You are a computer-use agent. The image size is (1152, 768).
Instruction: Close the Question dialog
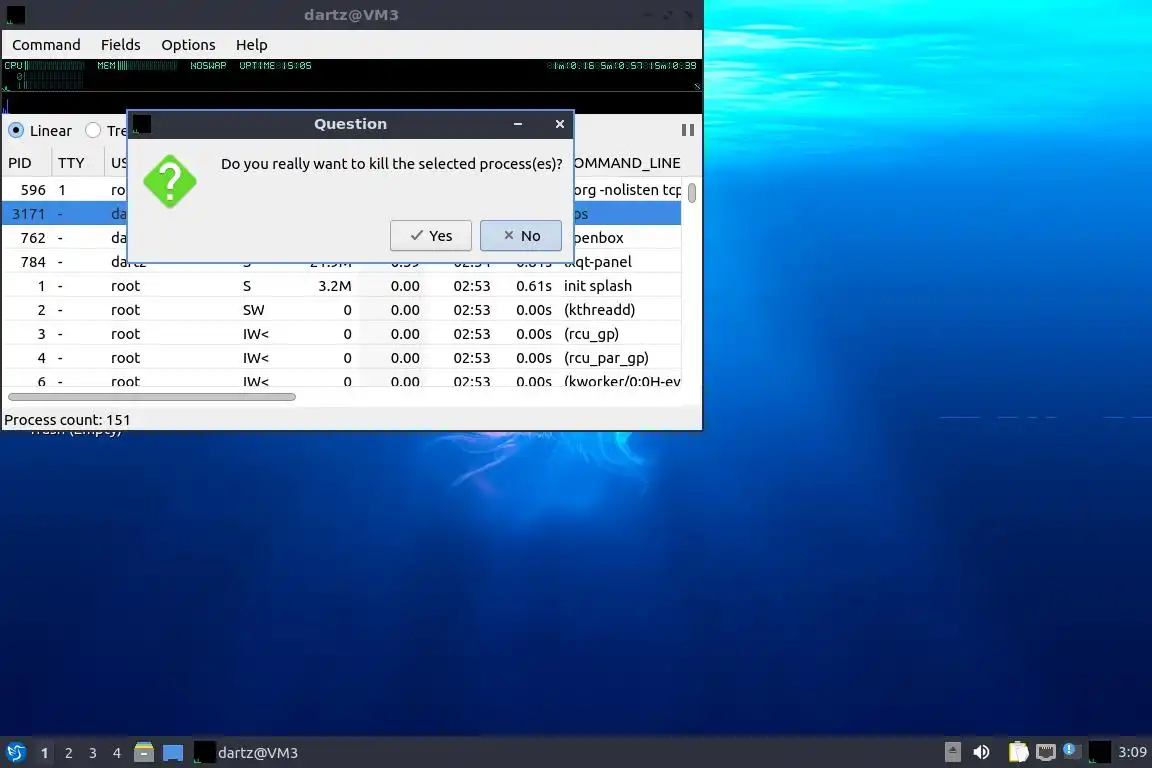(560, 124)
